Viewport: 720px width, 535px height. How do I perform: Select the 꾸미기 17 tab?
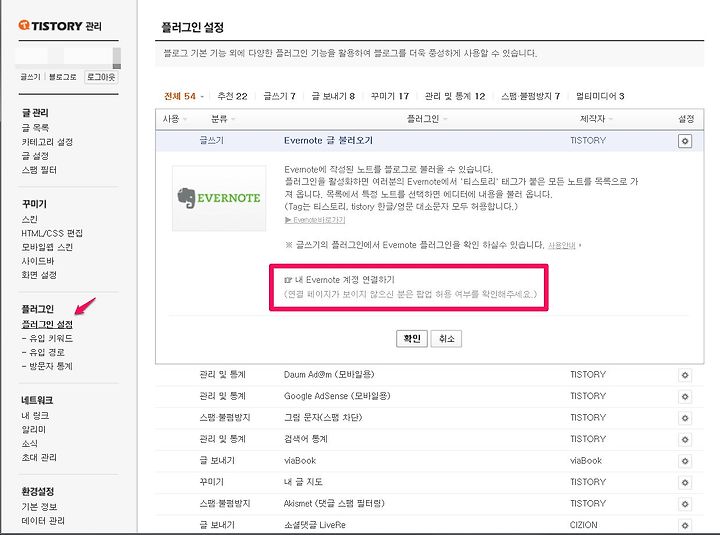pyautogui.click(x=390, y=96)
